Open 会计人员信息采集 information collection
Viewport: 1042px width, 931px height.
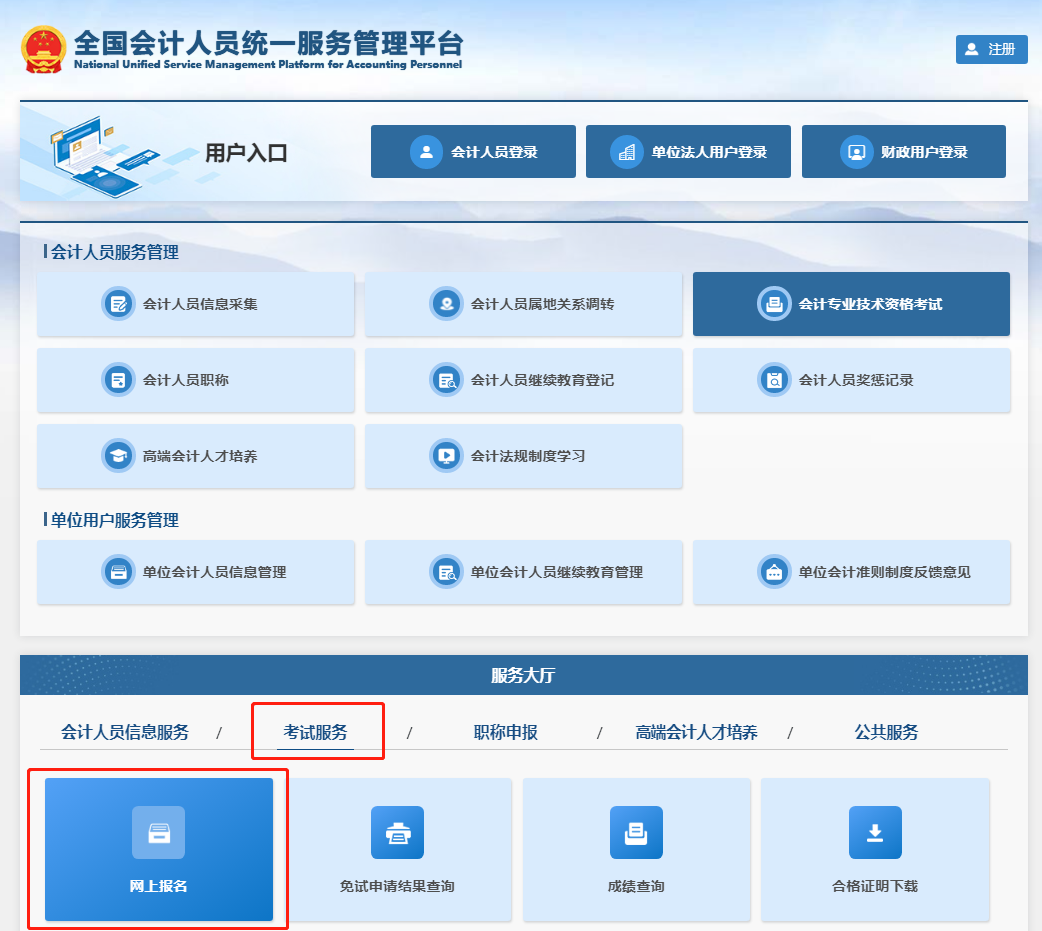(x=196, y=304)
